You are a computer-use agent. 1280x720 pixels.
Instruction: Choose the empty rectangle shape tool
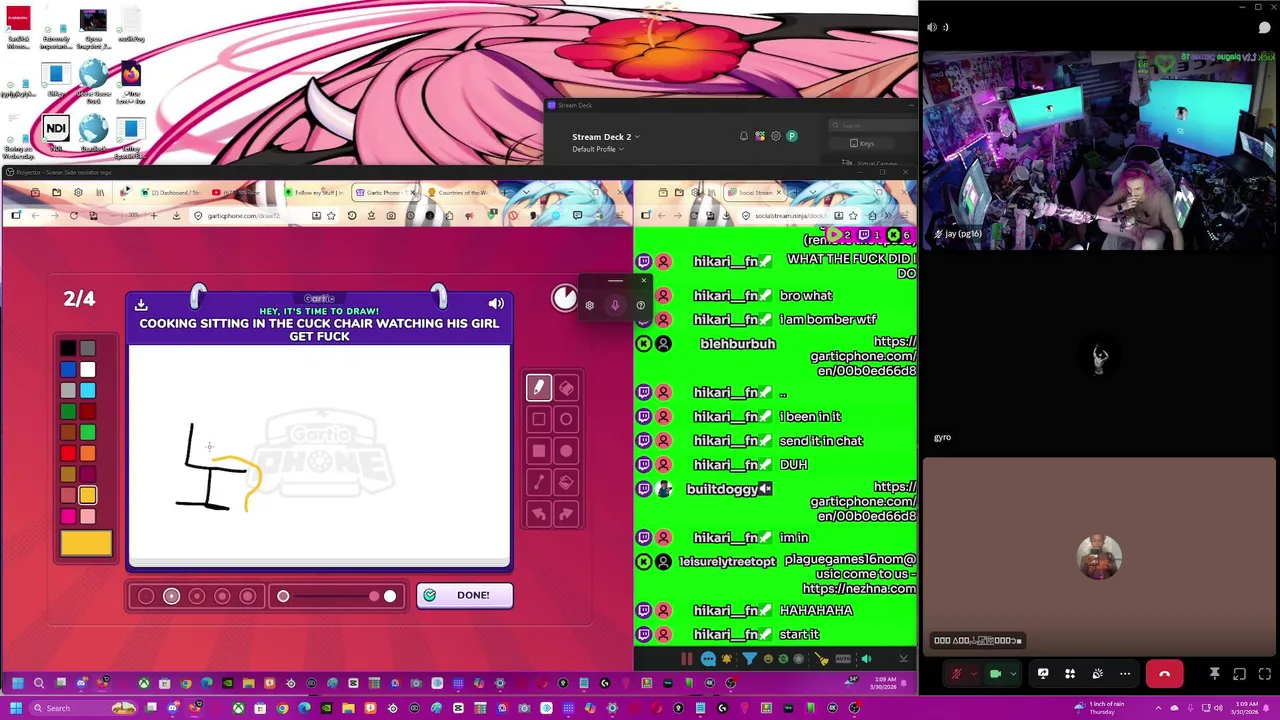pos(539,420)
